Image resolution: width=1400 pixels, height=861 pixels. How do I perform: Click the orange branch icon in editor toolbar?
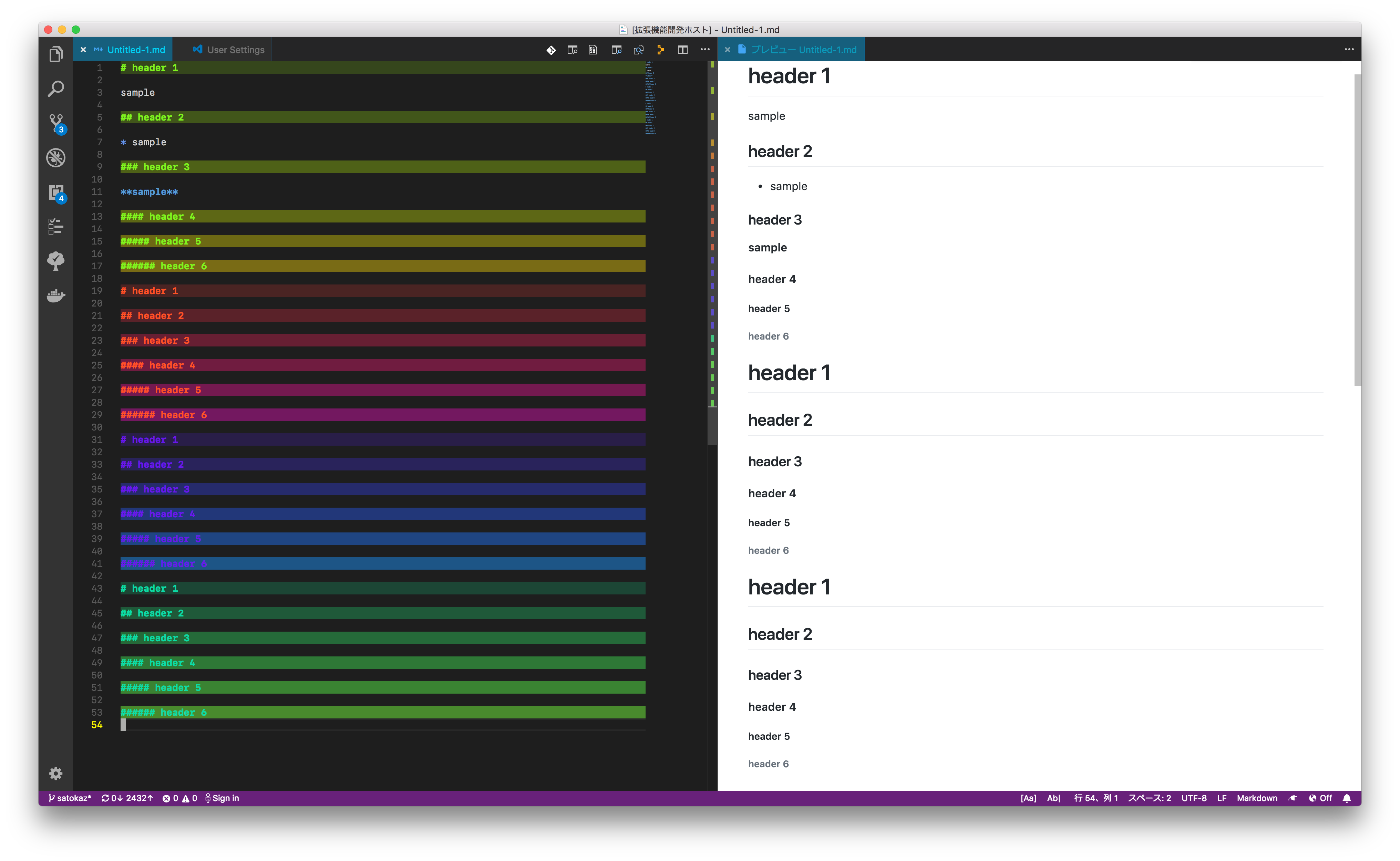(660, 50)
